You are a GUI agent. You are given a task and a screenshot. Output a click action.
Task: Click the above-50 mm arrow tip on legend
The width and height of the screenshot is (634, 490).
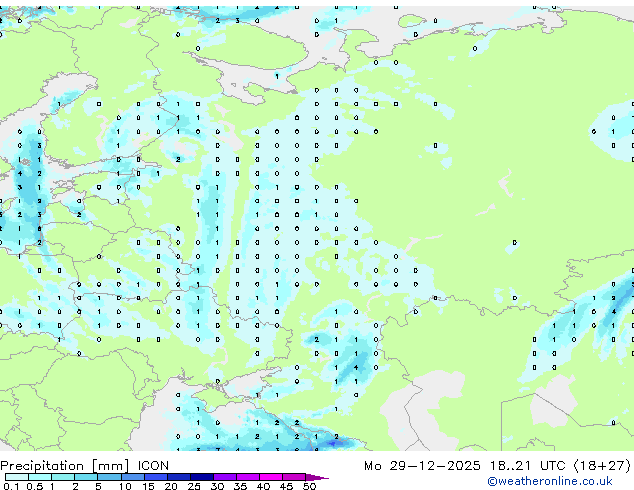point(317,477)
